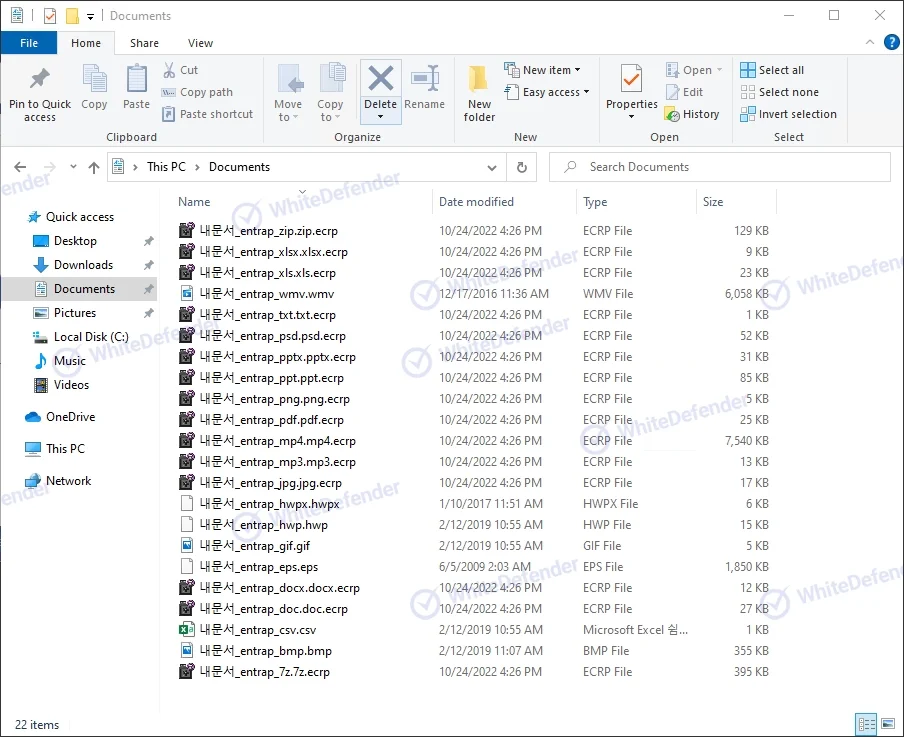Click the New folder icon

[x=479, y=80]
